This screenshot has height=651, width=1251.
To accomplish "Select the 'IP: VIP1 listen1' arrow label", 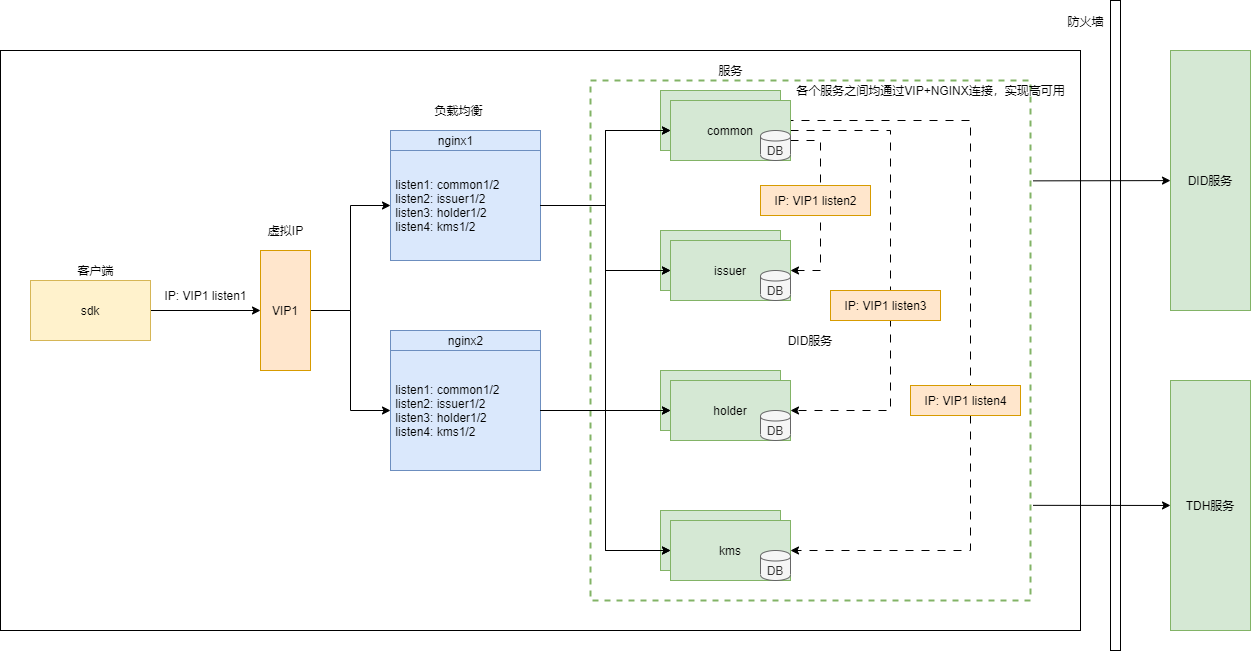I will [205, 296].
